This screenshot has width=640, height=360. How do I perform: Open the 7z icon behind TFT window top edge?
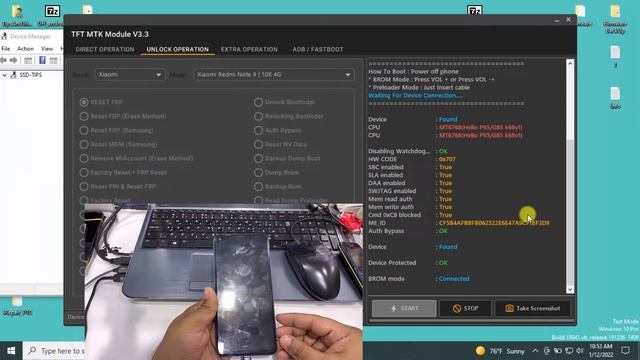pyautogui.click(x=474, y=10)
